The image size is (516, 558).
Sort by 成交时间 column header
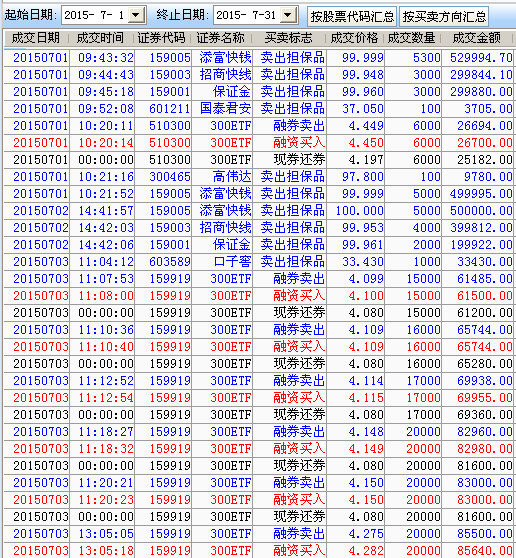click(100, 38)
